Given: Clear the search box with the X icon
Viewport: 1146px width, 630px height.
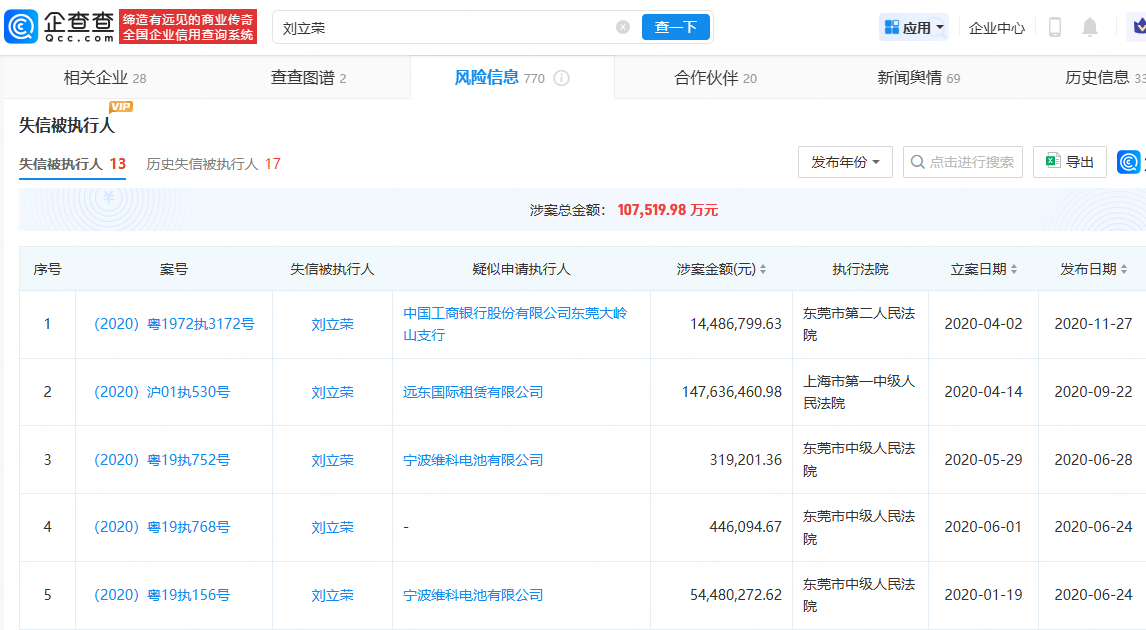Looking at the screenshot, I should coord(623,28).
